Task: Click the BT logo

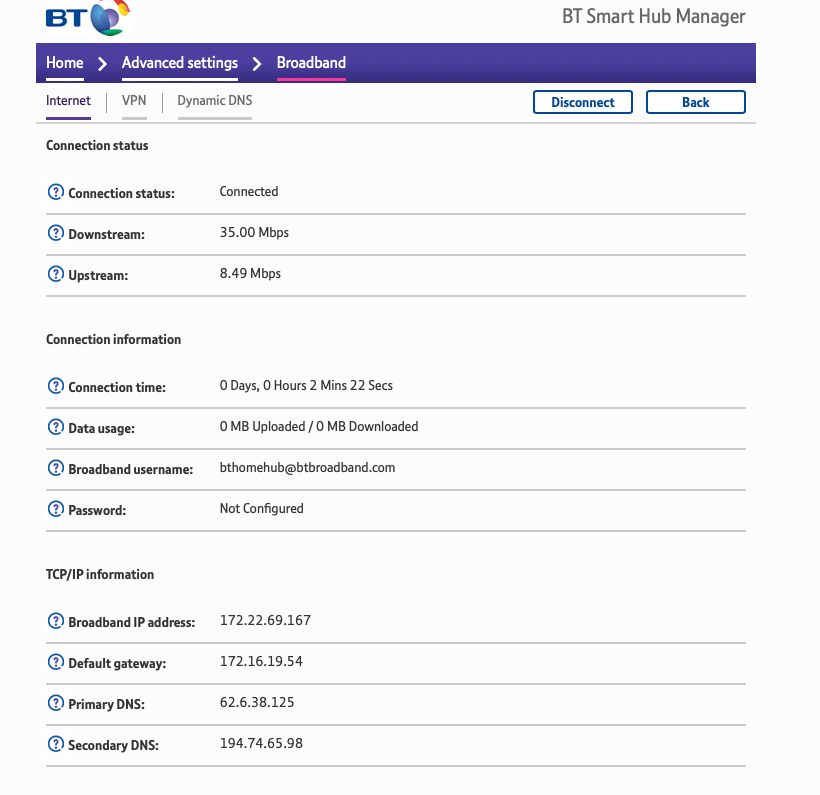Action: click(x=88, y=18)
